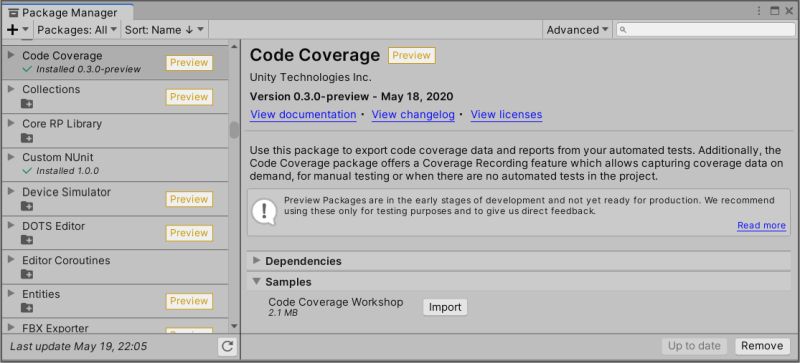Select the DOTS Editor package

point(115,233)
